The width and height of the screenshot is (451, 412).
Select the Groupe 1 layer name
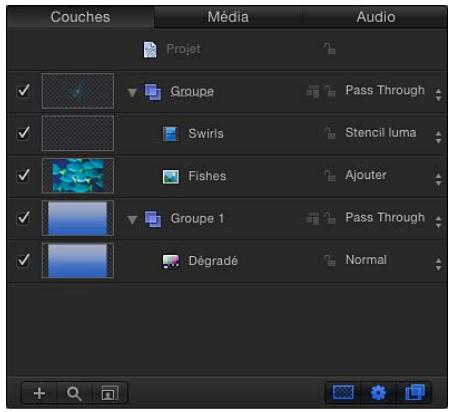(197, 219)
